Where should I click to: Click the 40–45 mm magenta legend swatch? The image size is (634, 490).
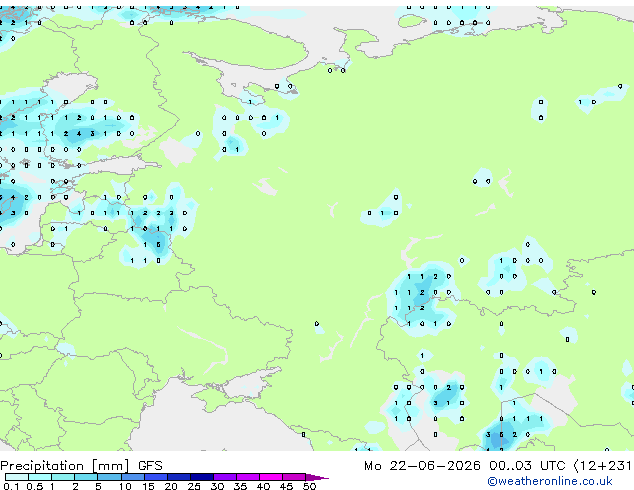(x=271, y=477)
